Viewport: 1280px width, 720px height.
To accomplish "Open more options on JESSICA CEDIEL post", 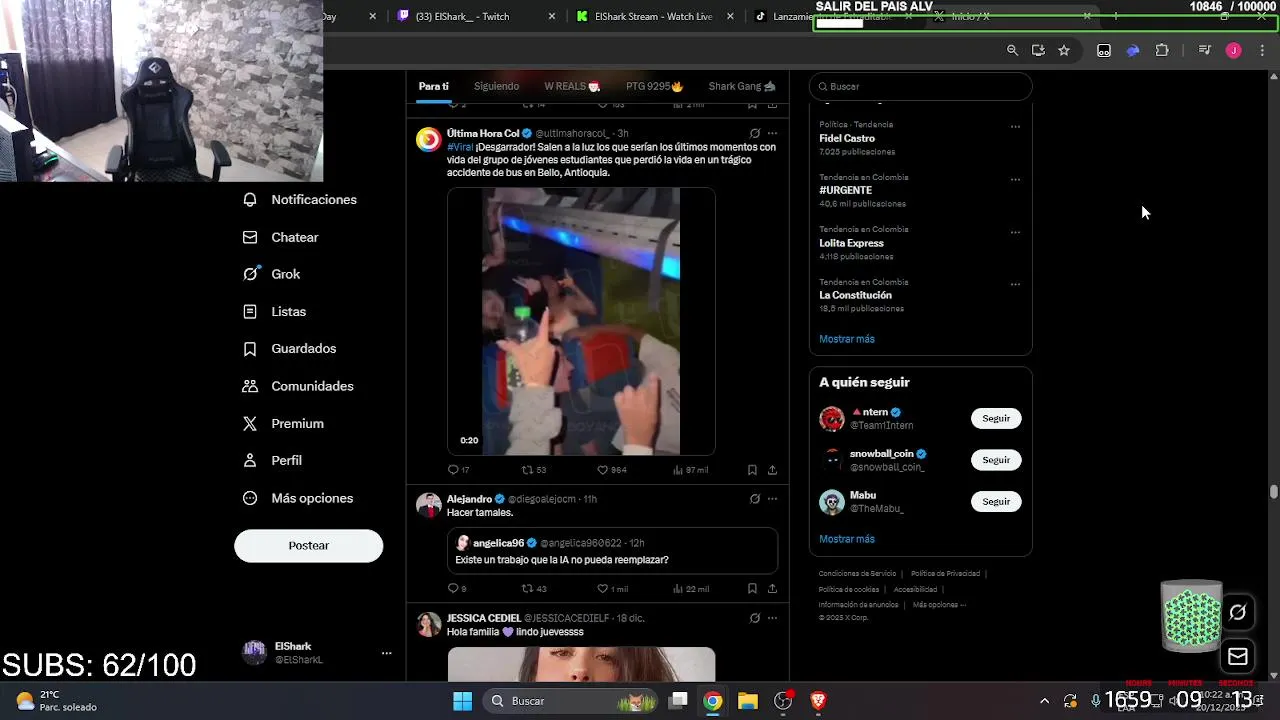I will [772, 618].
